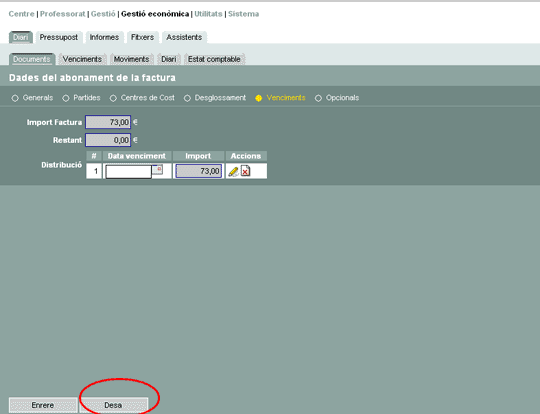Screen dimensions: 540x414
Task: Select the Partides radio option
Action: tap(65, 98)
